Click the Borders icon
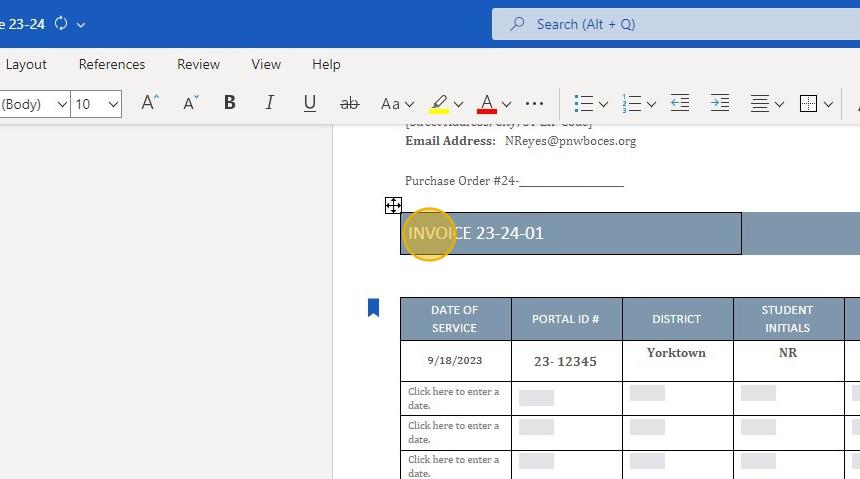The width and height of the screenshot is (860, 479). coord(808,103)
